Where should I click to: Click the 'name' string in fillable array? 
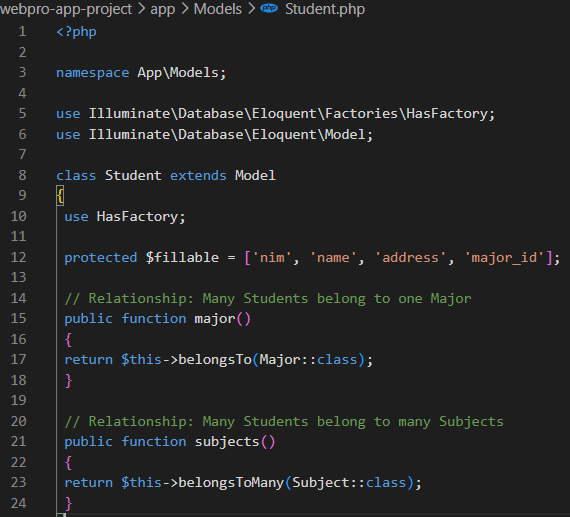click(x=333, y=257)
